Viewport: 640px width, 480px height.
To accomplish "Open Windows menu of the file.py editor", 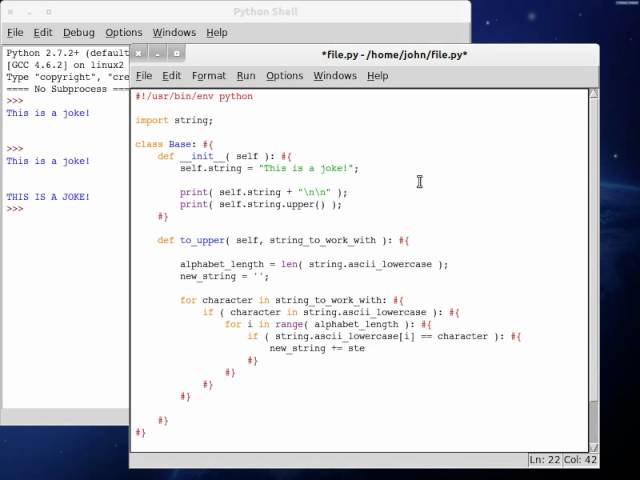I will click(x=335, y=75).
